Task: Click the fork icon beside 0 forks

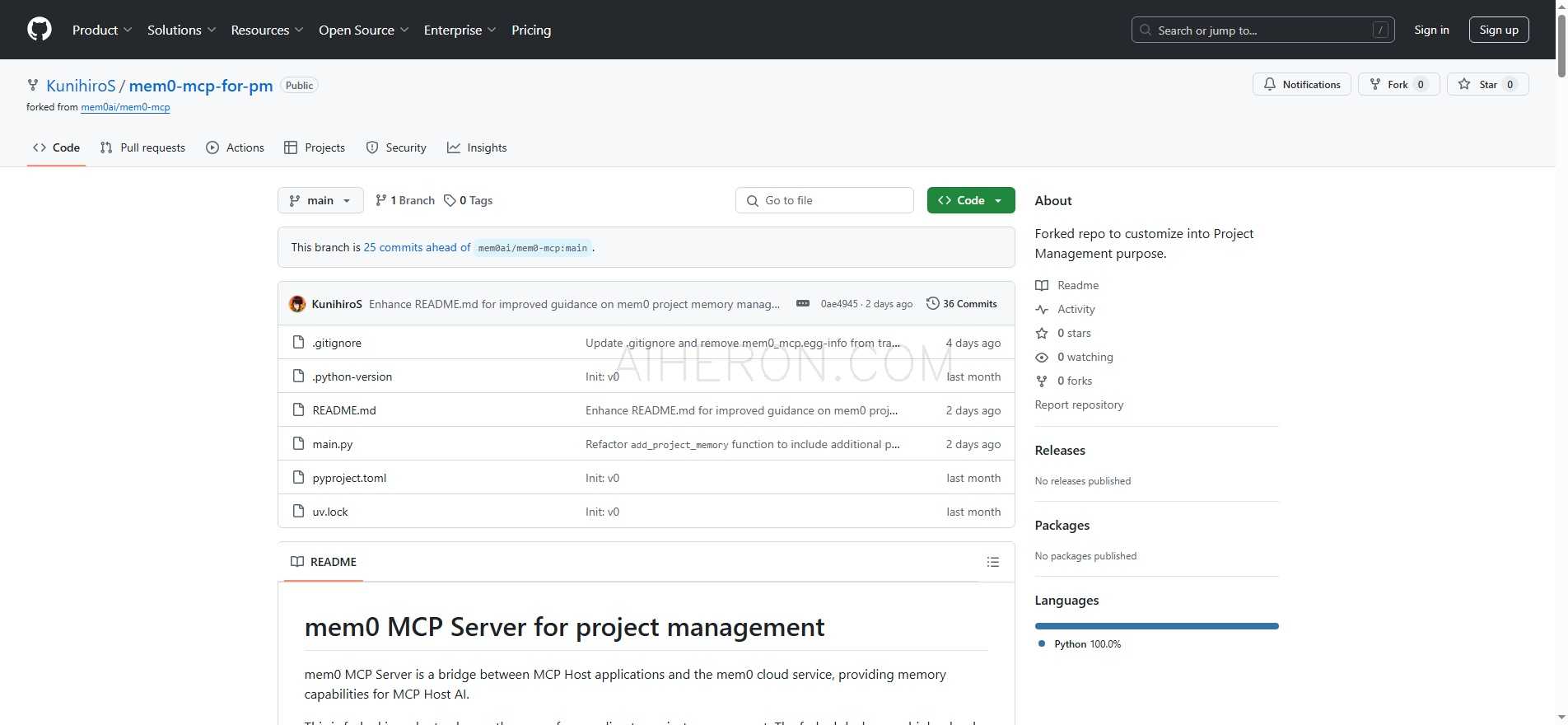Action: 1042,381
